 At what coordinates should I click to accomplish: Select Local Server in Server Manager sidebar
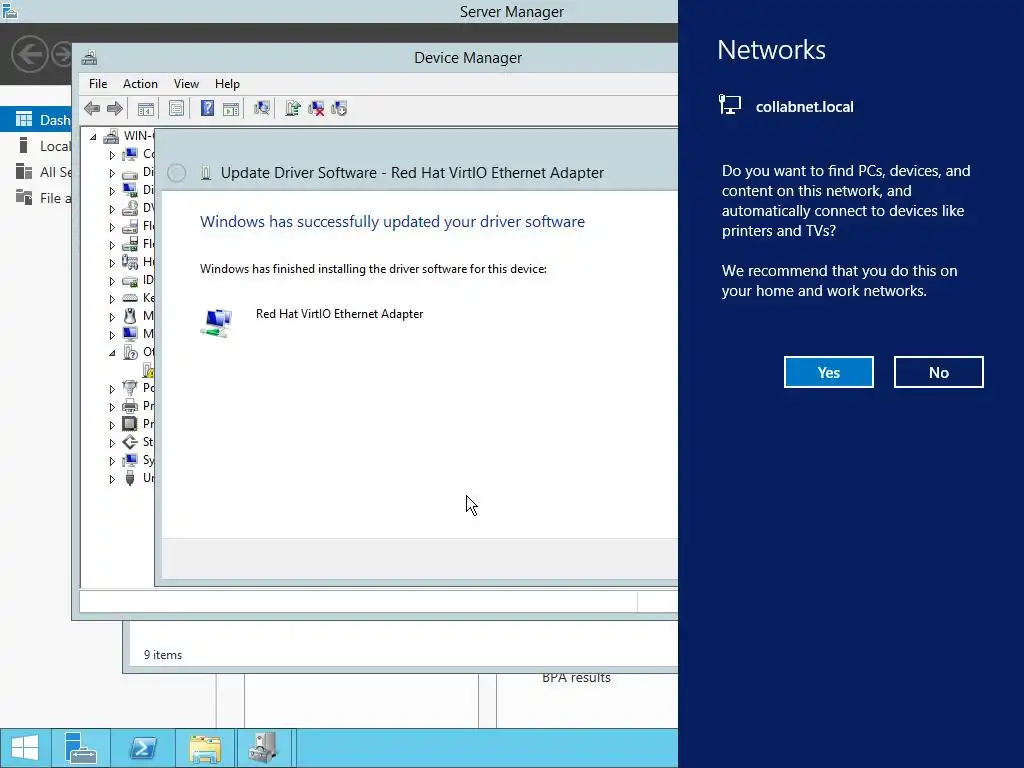[36, 146]
